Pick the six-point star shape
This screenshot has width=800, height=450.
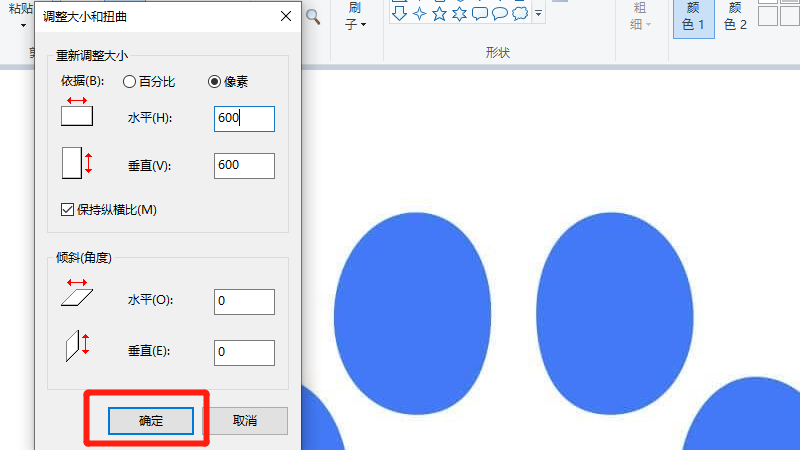(459, 14)
